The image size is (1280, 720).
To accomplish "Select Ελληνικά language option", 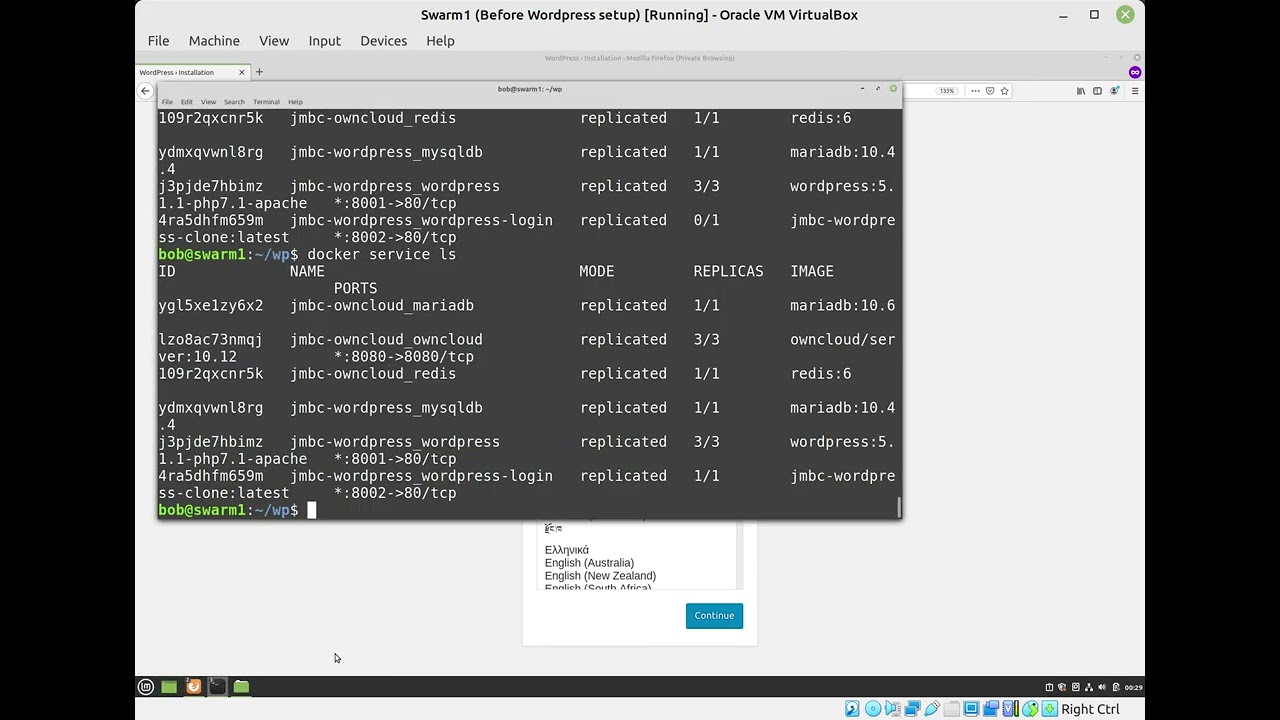I will (567, 550).
